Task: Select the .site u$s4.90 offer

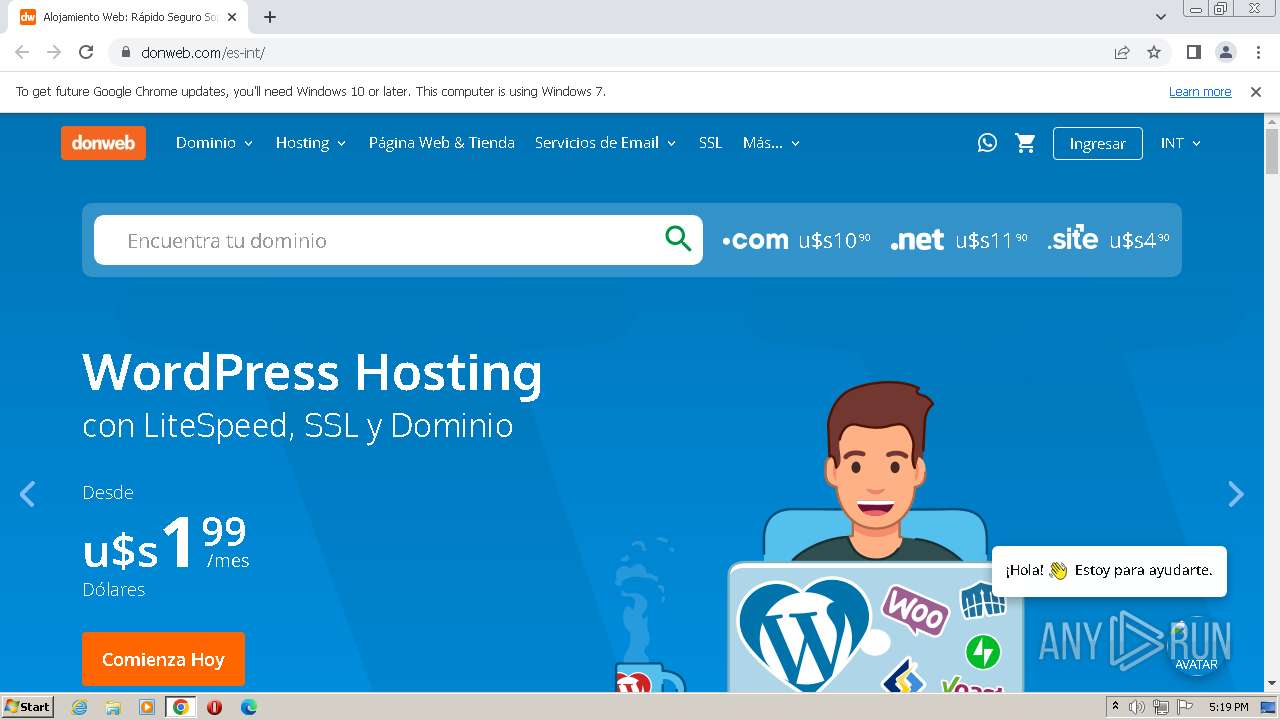Action: (1108, 240)
